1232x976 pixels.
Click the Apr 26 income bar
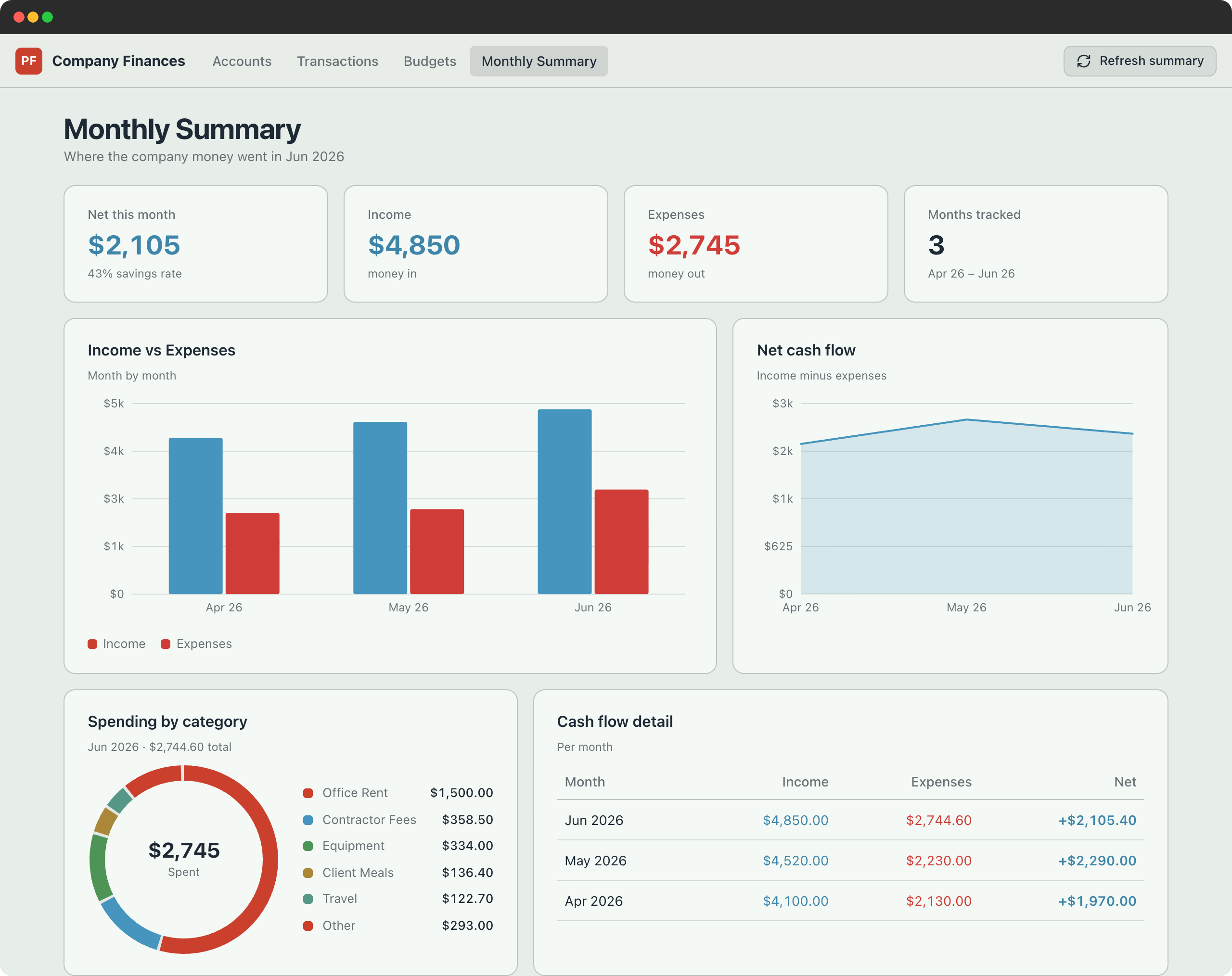pyautogui.click(x=195, y=516)
